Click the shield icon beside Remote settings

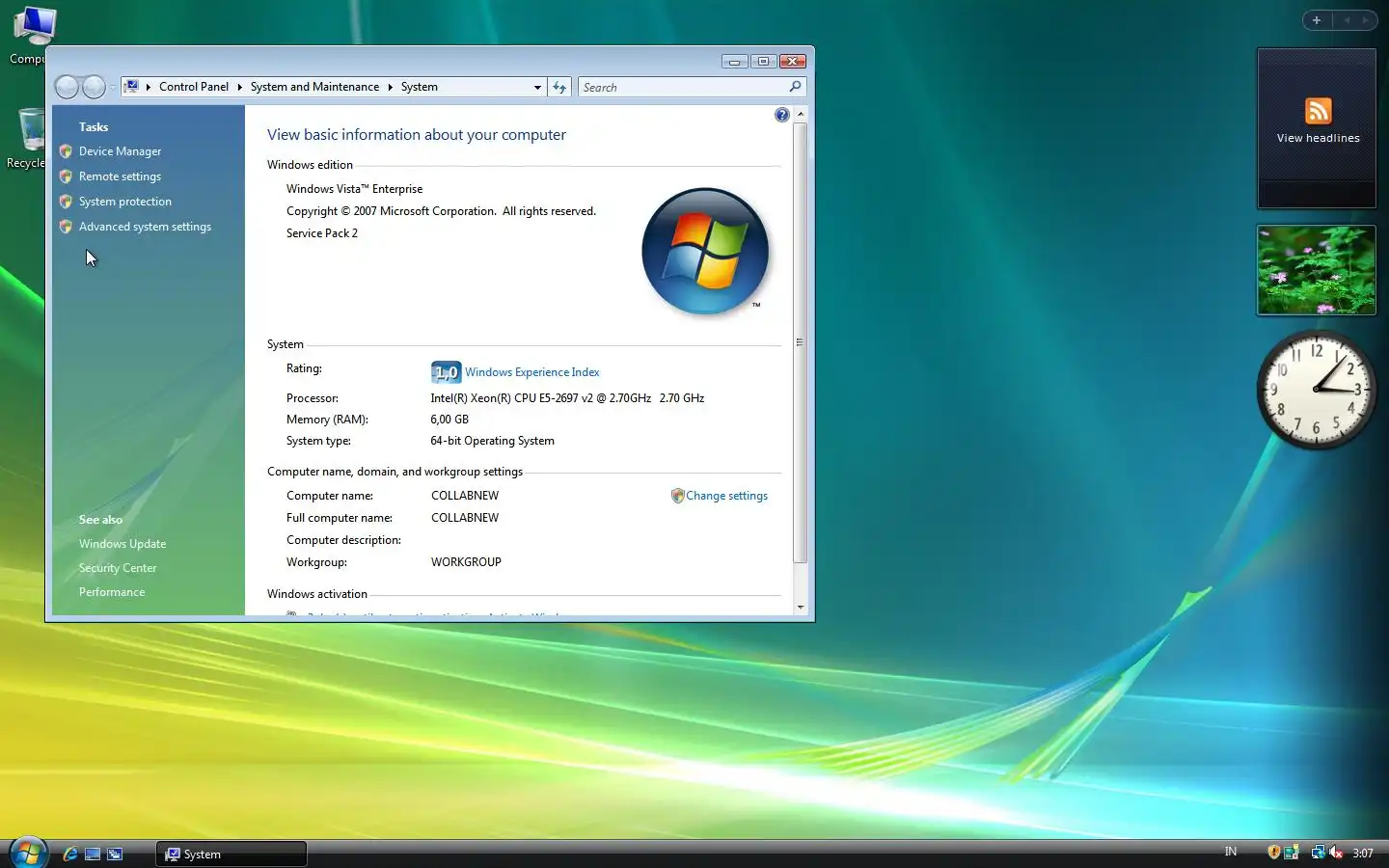tap(66, 176)
